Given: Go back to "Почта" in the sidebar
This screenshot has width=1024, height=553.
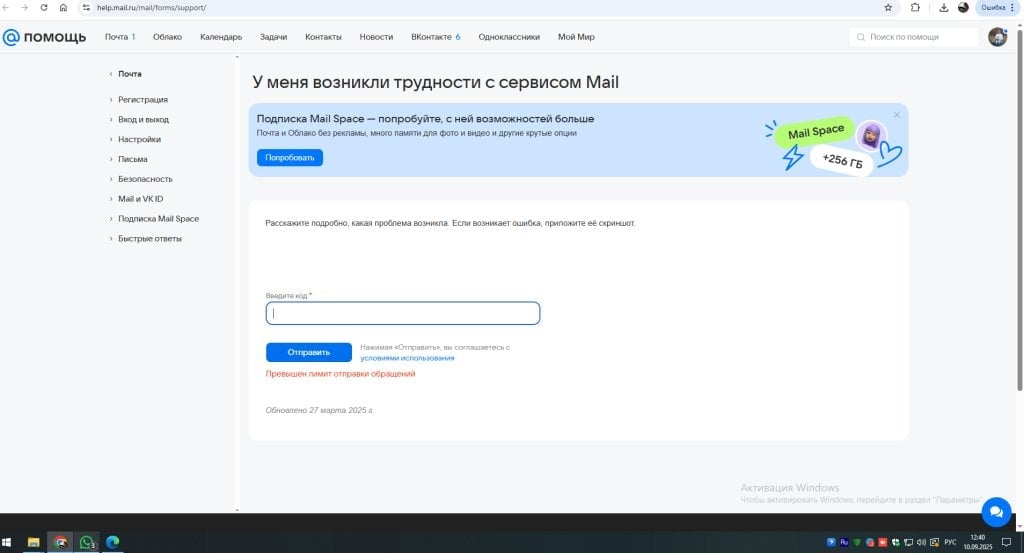Looking at the screenshot, I should 129,74.
